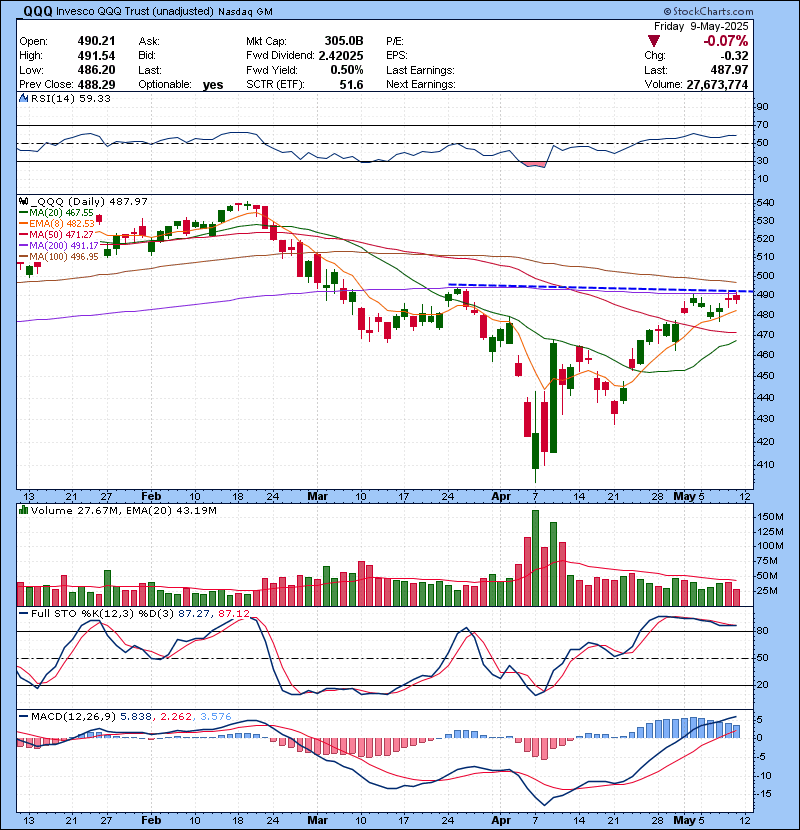800x830 pixels.
Task: Select the Open value 490.21
Action: pos(96,41)
